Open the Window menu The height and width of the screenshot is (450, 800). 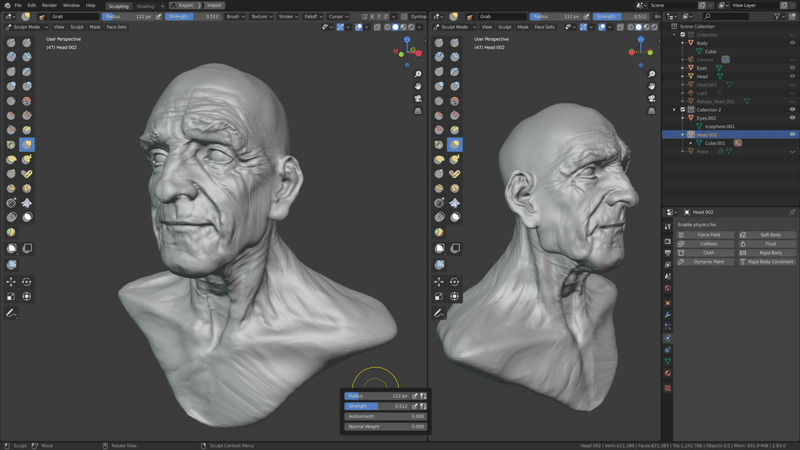[71, 5]
